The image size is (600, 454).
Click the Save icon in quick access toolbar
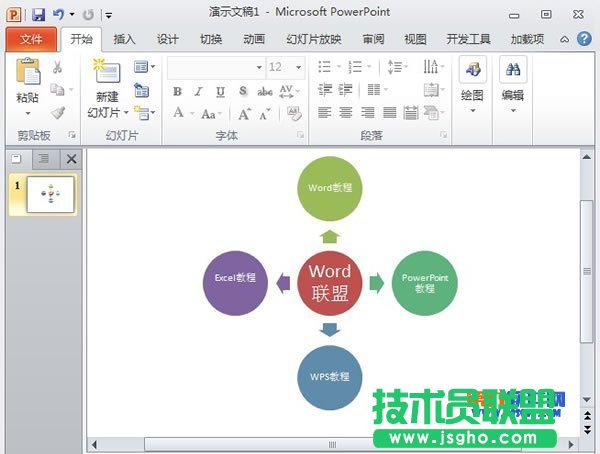pos(38,15)
